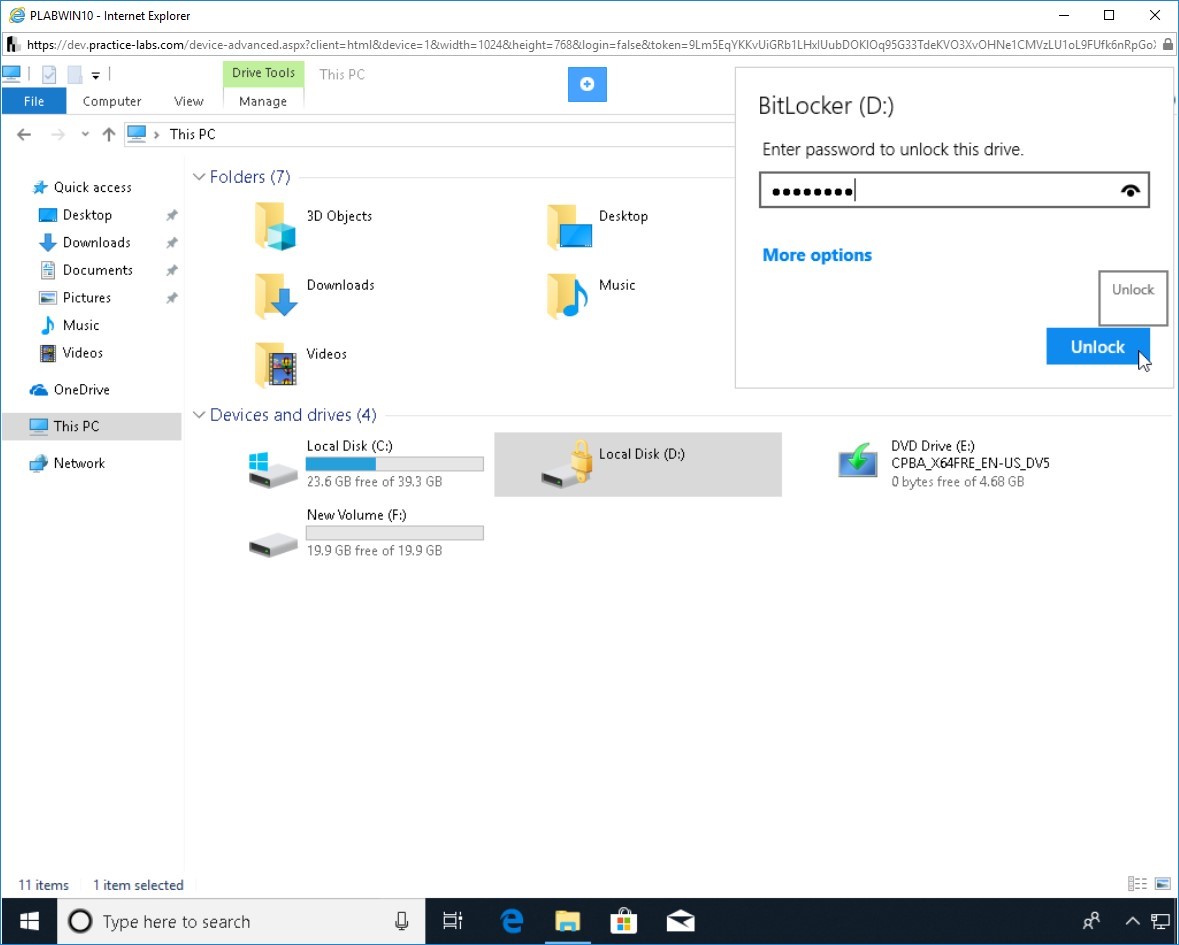Viewport: 1179px width, 945px height.
Task: Switch to the Computer ribbon tab
Action: pyautogui.click(x=112, y=101)
